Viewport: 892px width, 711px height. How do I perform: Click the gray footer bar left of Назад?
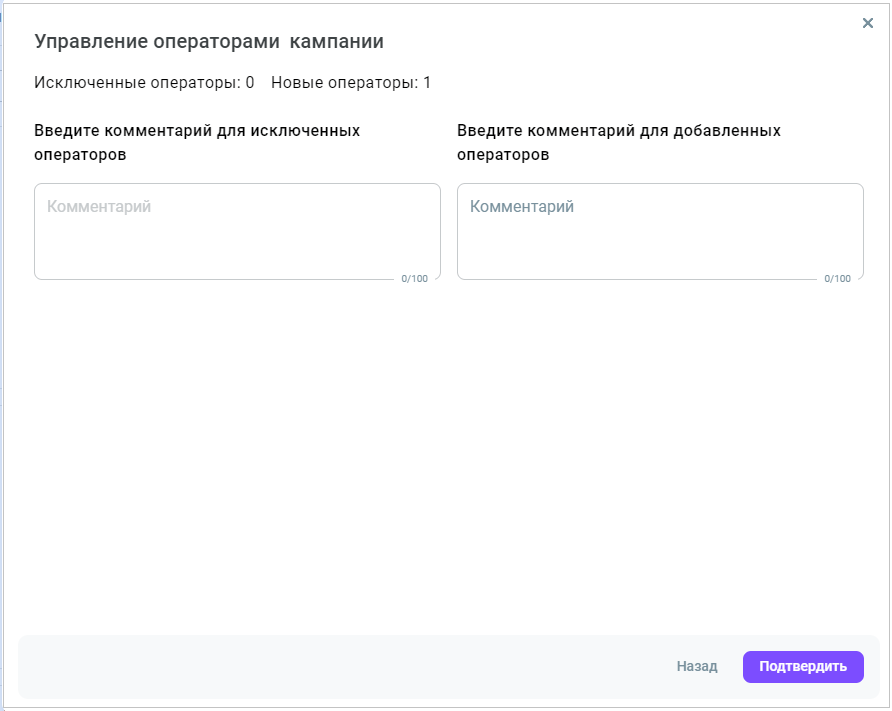click(x=340, y=667)
